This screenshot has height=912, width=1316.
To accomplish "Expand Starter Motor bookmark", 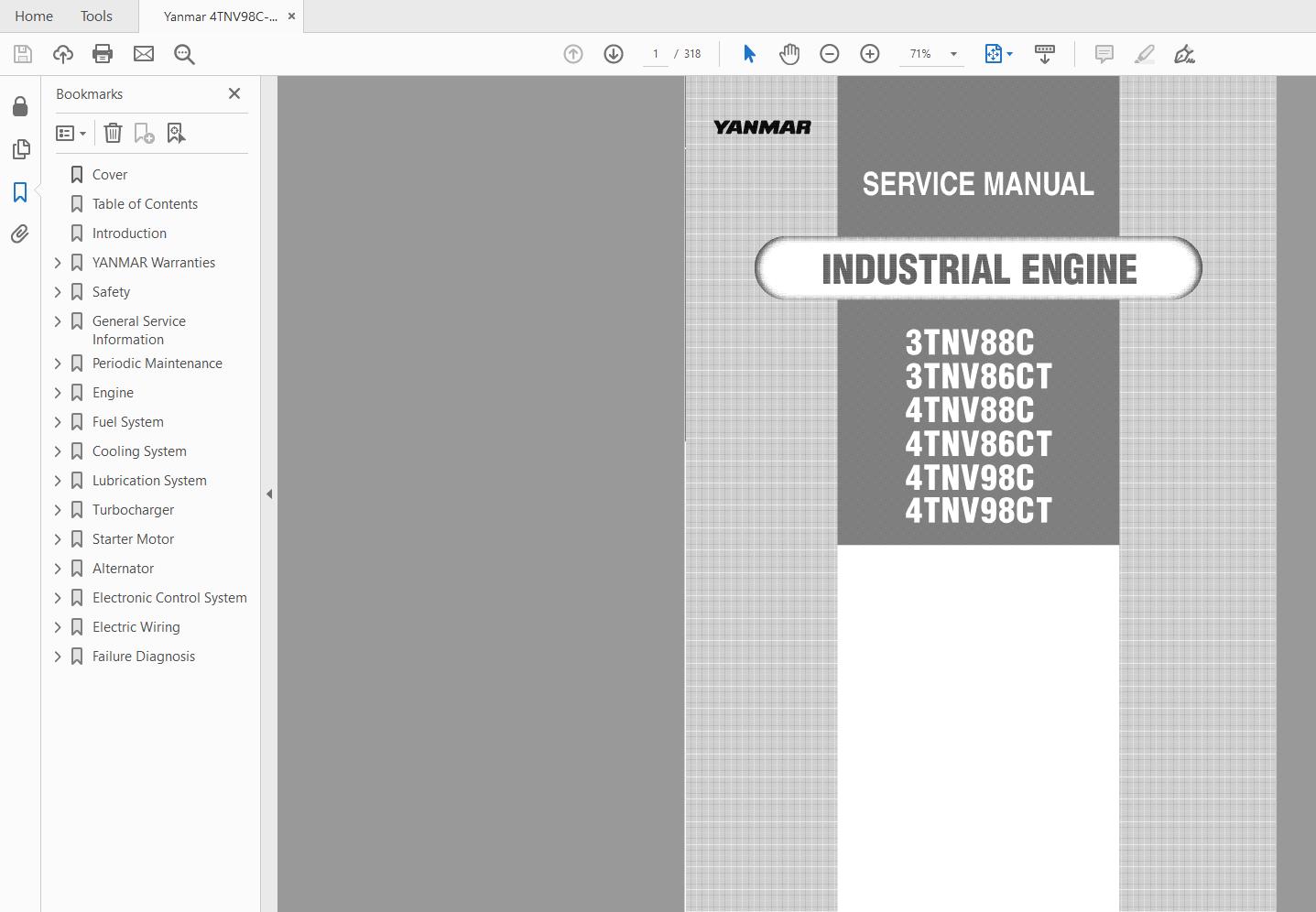I will pos(58,539).
